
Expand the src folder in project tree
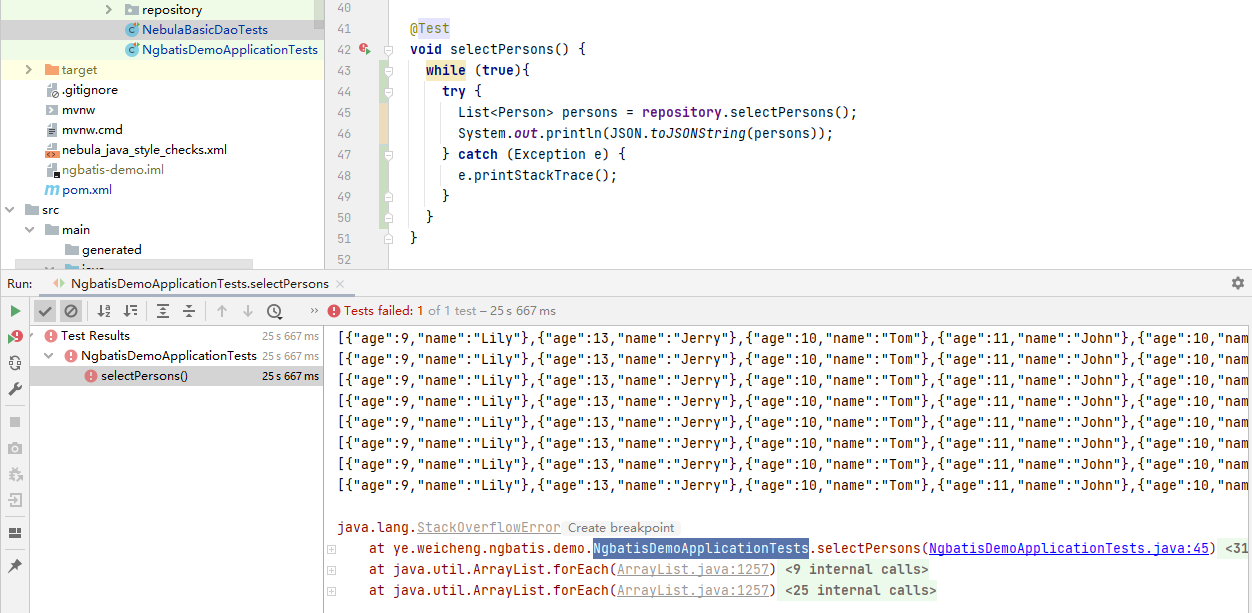10,209
